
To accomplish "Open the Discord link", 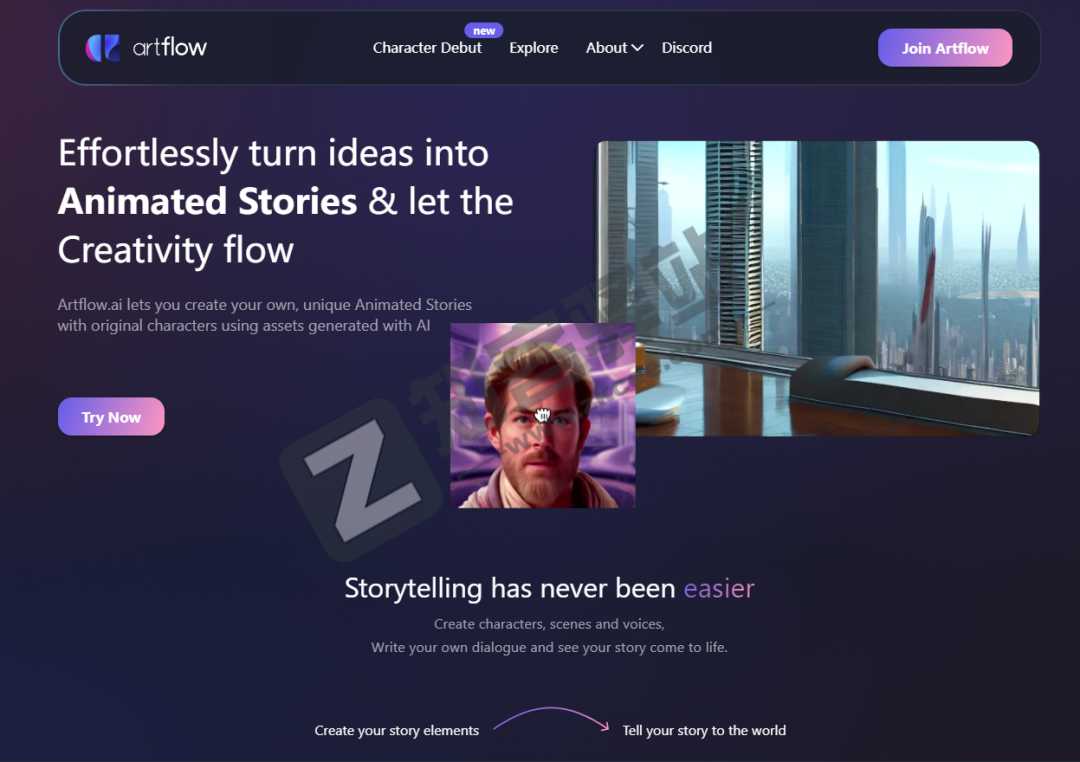I will pyautogui.click(x=687, y=48).
